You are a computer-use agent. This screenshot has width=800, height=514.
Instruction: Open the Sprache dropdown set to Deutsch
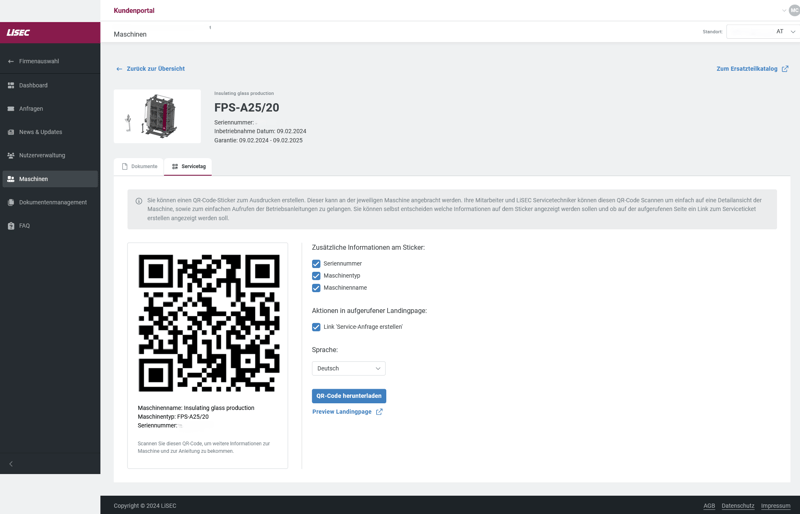348,369
